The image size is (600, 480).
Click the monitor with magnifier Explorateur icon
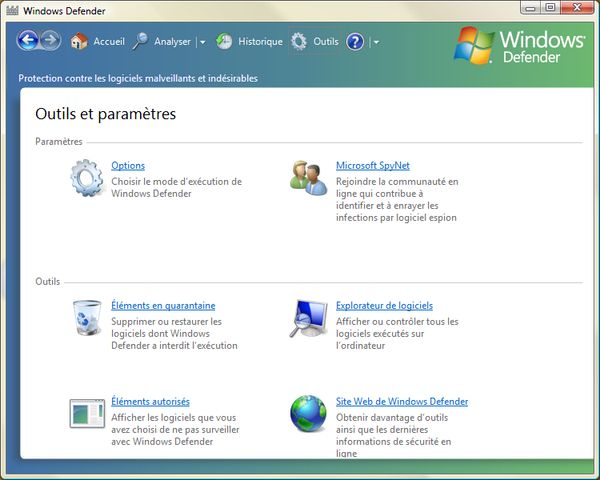308,318
